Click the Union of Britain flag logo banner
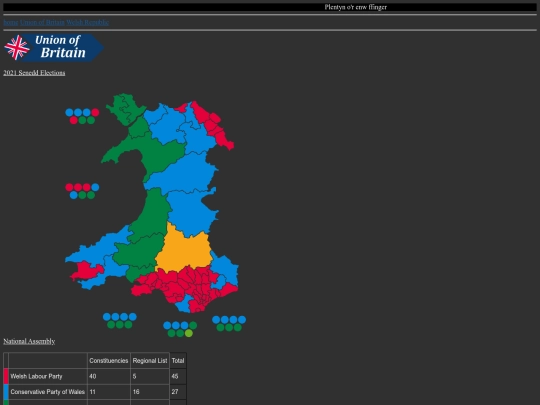540x405 pixels. point(54,48)
